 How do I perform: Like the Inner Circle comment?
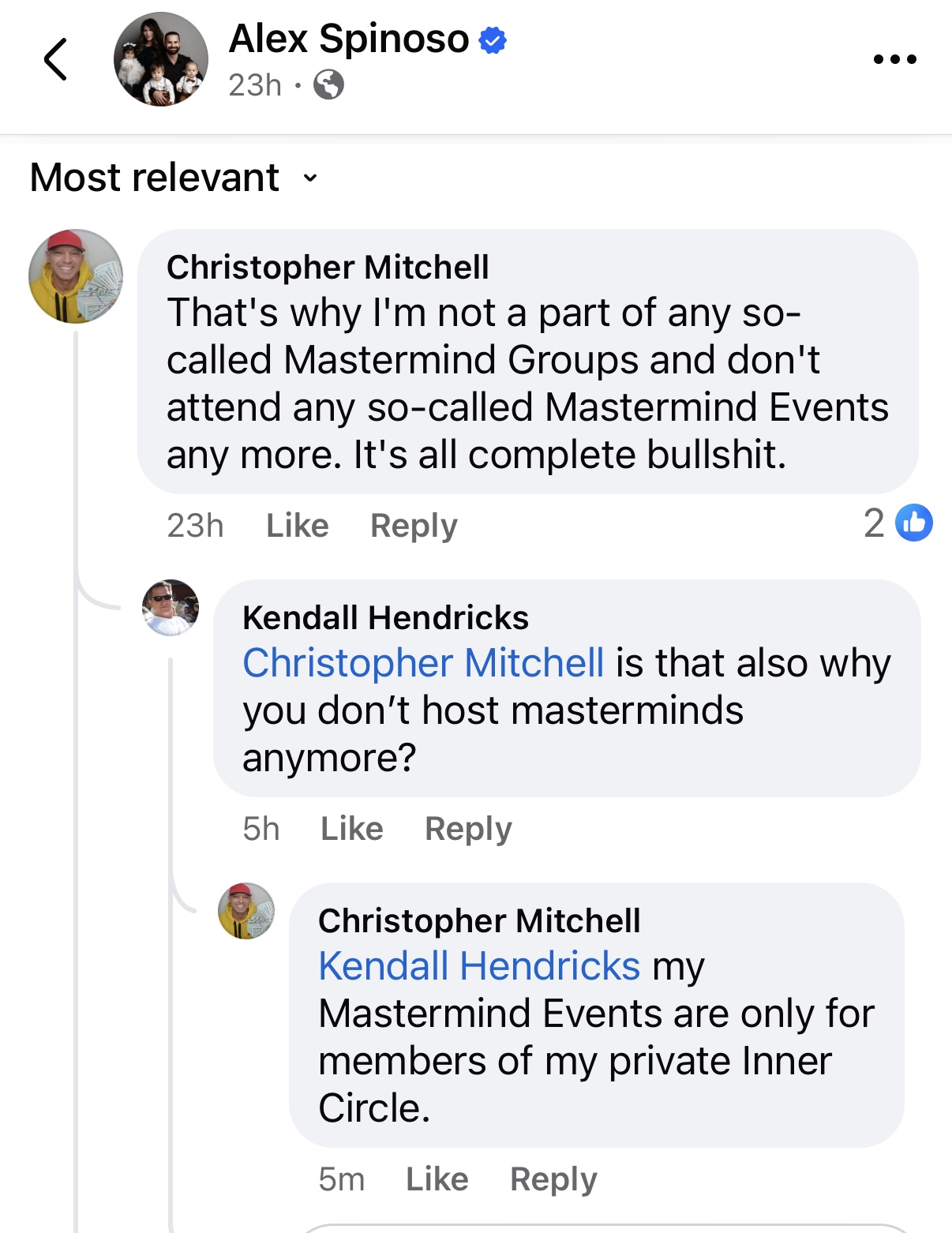coord(437,1179)
